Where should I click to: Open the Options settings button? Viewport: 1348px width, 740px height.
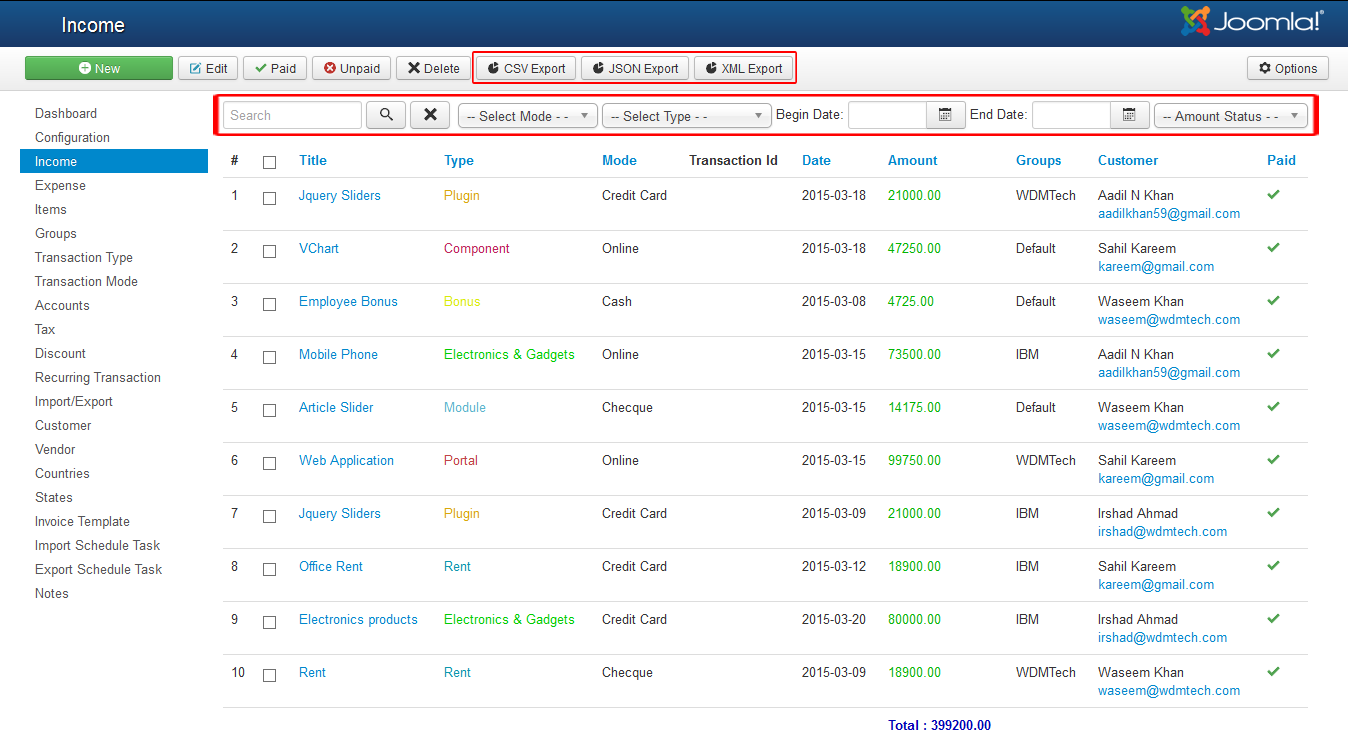(1288, 68)
